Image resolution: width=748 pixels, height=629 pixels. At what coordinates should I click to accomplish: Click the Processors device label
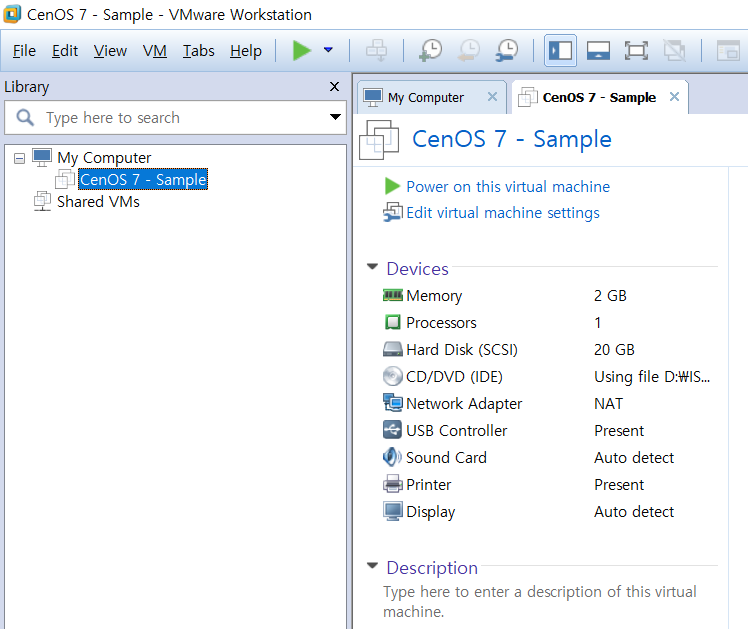pos(441,323)
